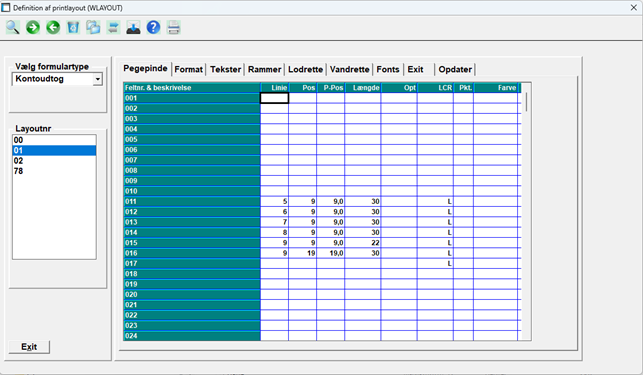The image size is (643, 375).
Task: Open the Fonts tab
Action: (388, 69)
